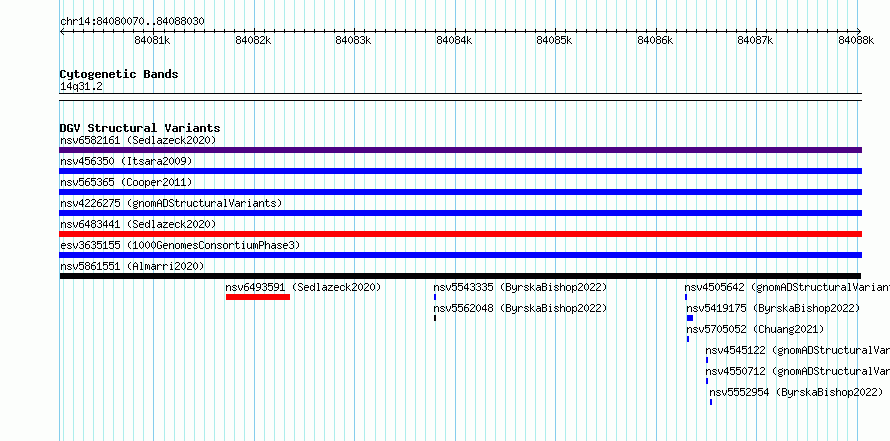Screen dimensions: 890x441
Task: Click the 84084k ruler tick label
Action: 454,40
